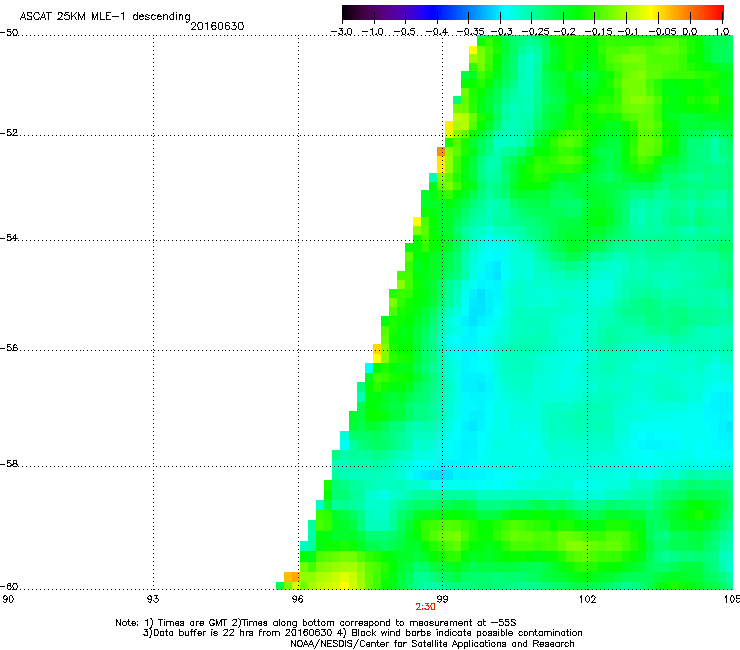Click the -56 latitude axis label
The width and height of the screenshot is (740, 650).
[x=9, y=348]
